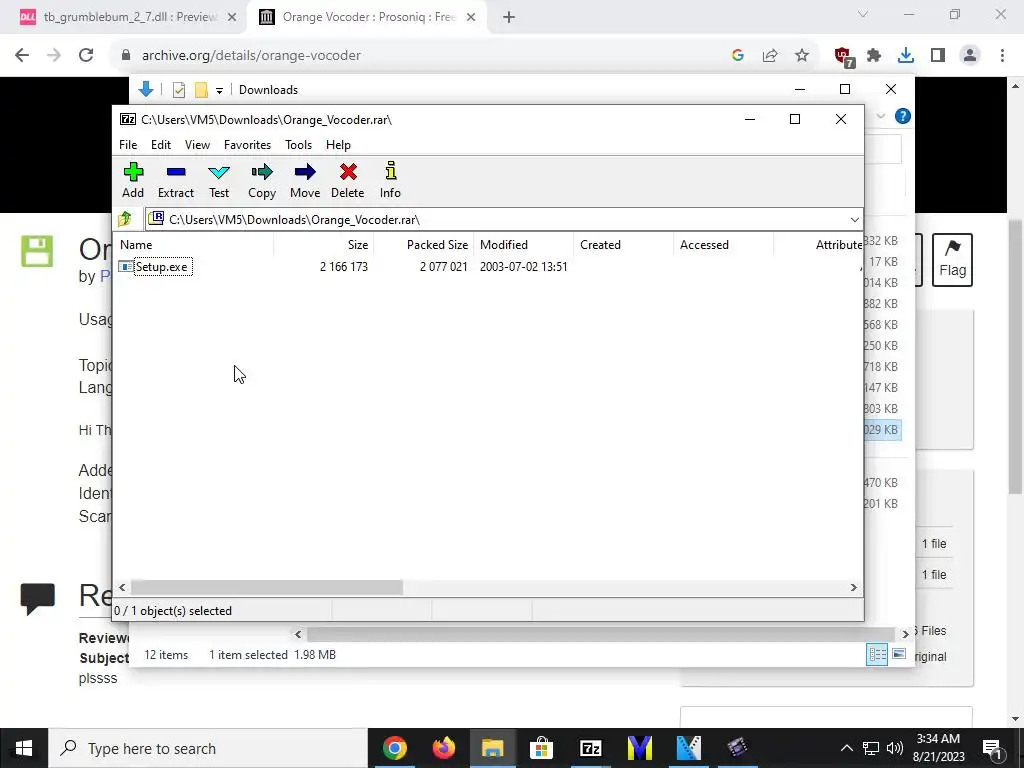The width and height of the screenshot is (1024, 768).
Task: Open the Chrome downloads icon
Action: coord(906,56)
